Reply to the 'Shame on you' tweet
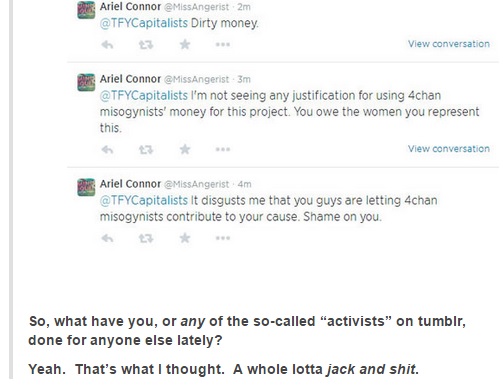Viewport: 503px width, 388px height. (107, 238)
